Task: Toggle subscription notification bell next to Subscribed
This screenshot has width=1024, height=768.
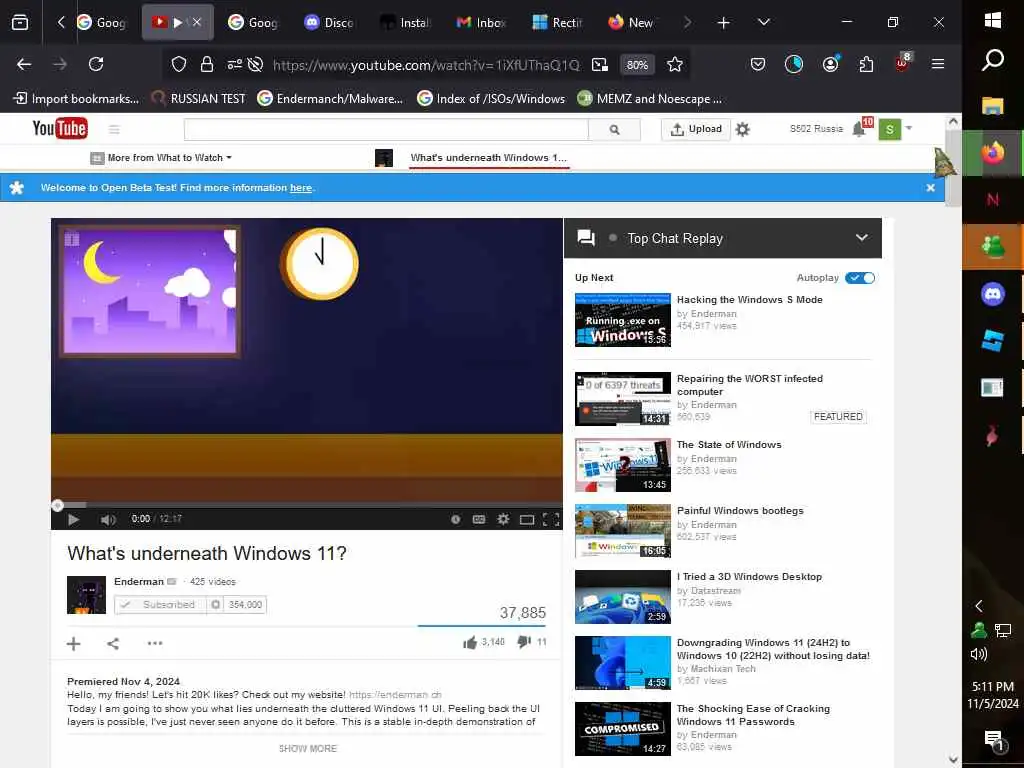Action: click(x=216, y=605)
